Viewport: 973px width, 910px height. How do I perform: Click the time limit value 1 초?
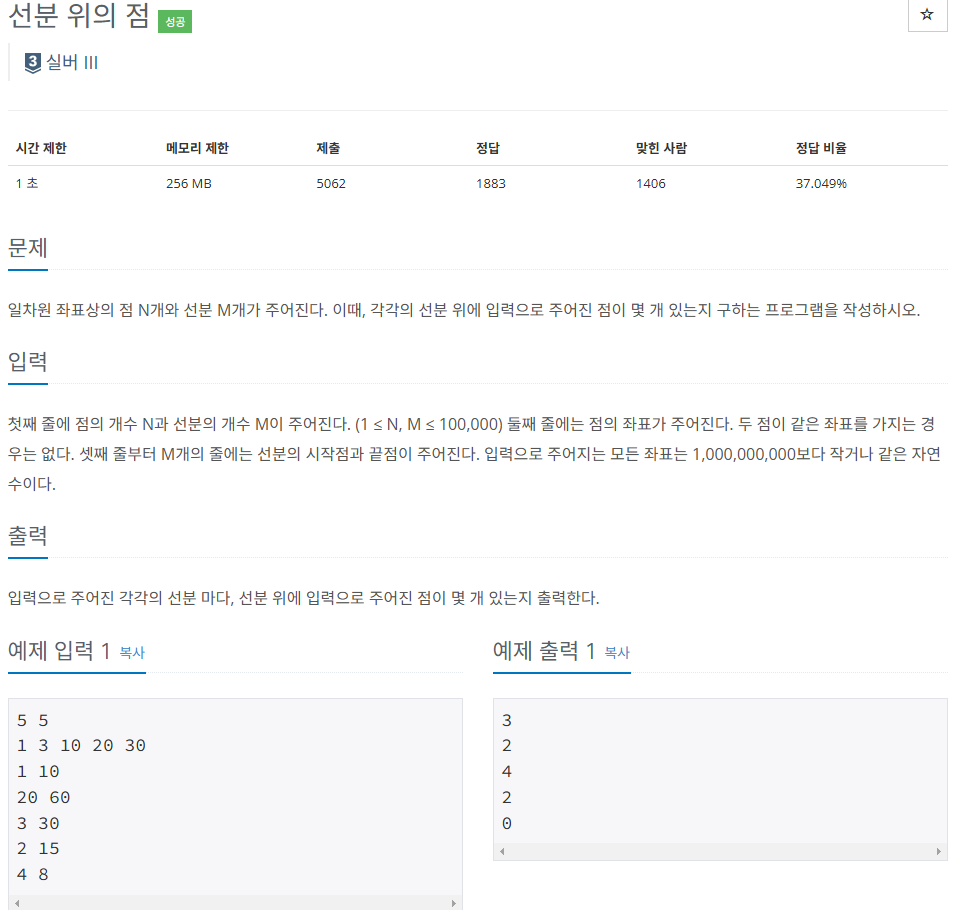click(x=27, y=183)
